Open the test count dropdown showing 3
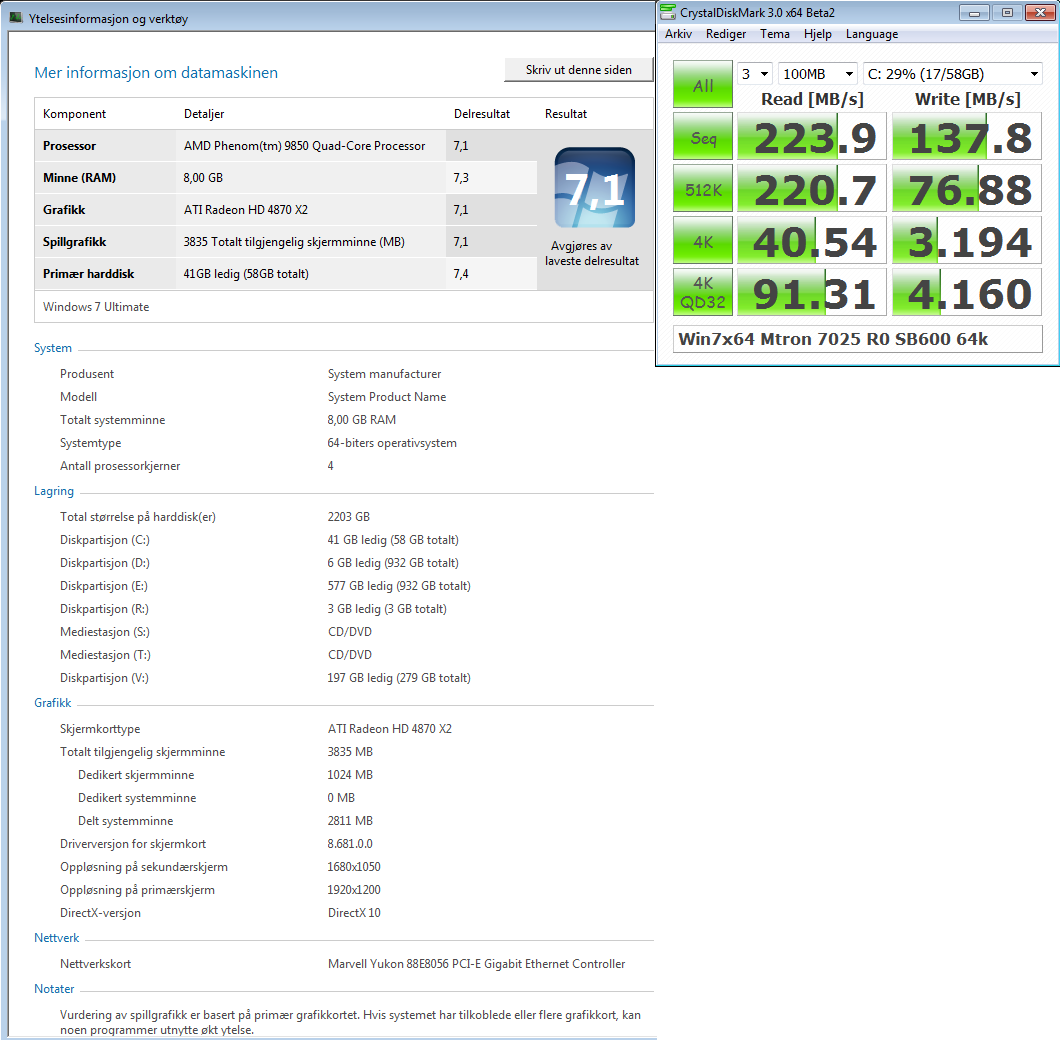The width and height of the screenshot is (1060, 1040). [754, 74]
